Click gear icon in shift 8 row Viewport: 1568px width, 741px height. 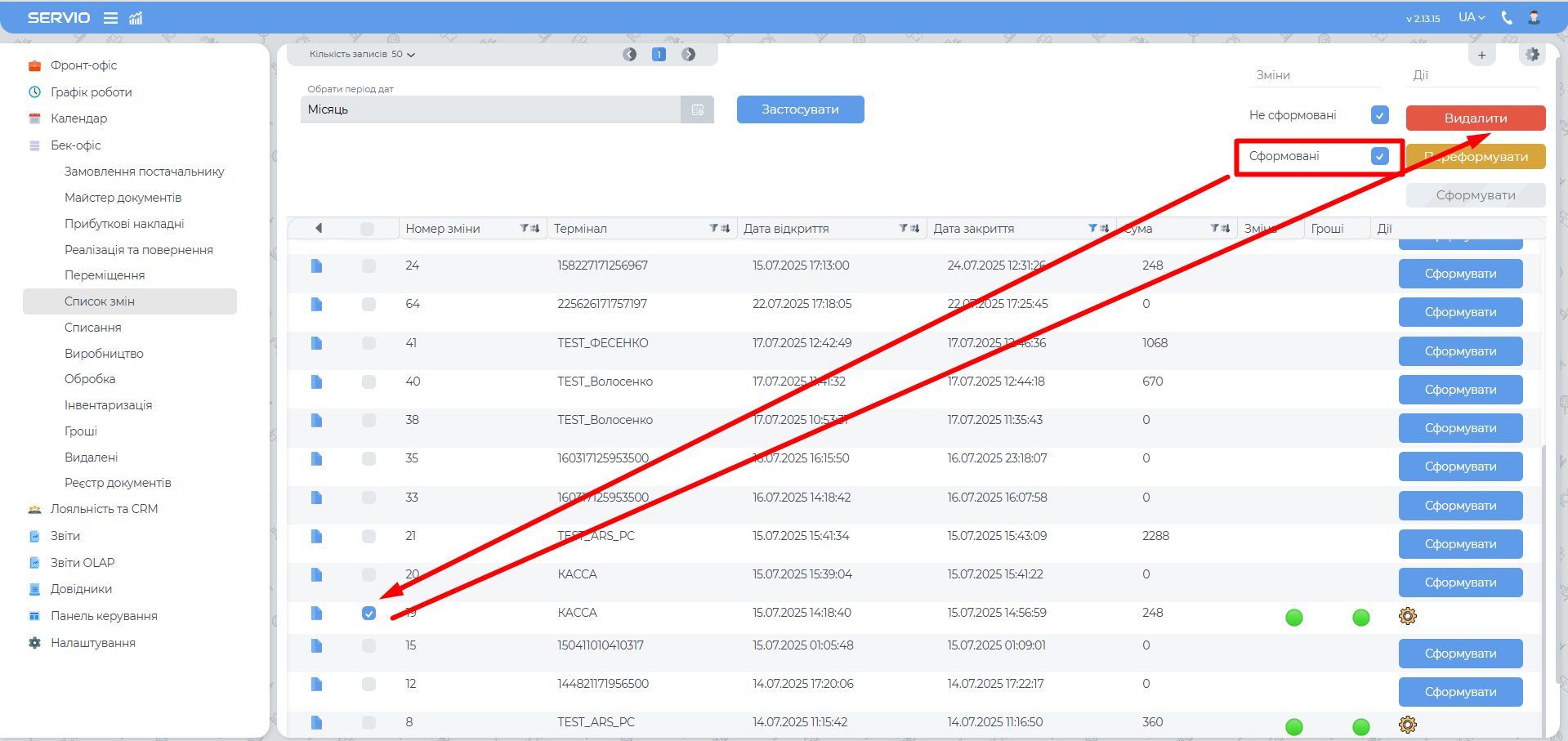(1407, 725)
